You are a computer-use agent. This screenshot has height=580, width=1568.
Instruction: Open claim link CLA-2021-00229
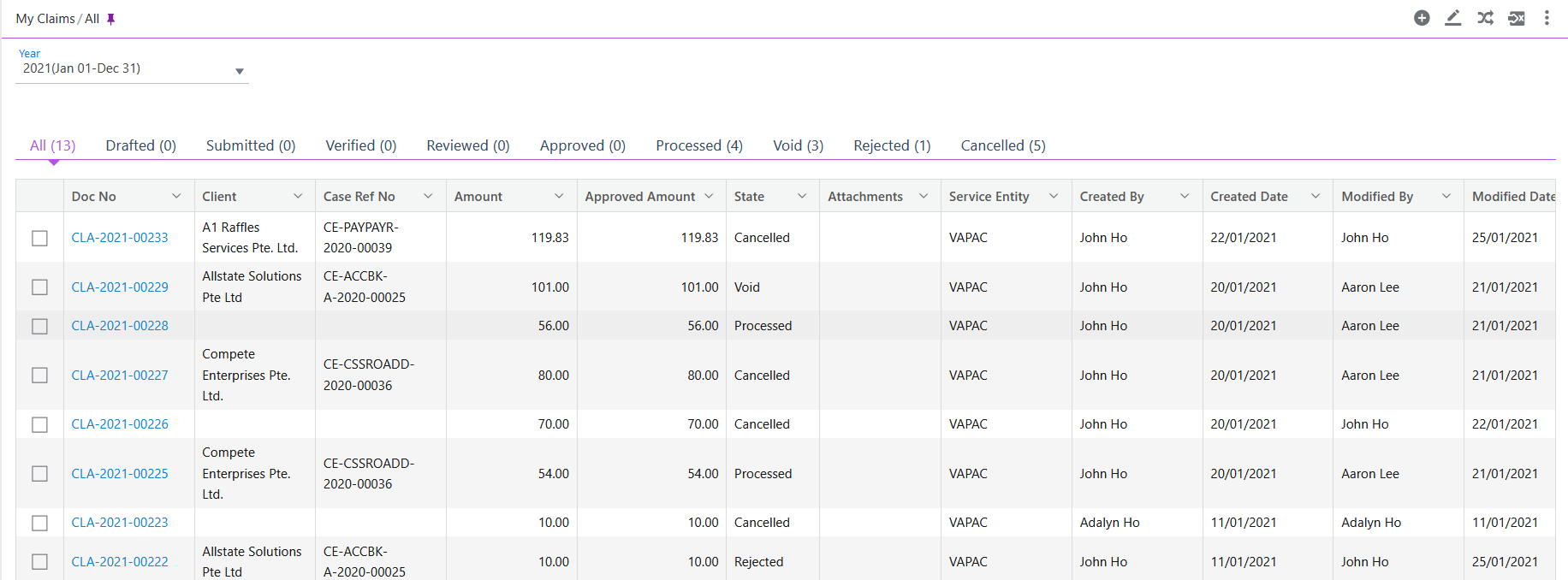pyautogui.click(x=120, y=287)
